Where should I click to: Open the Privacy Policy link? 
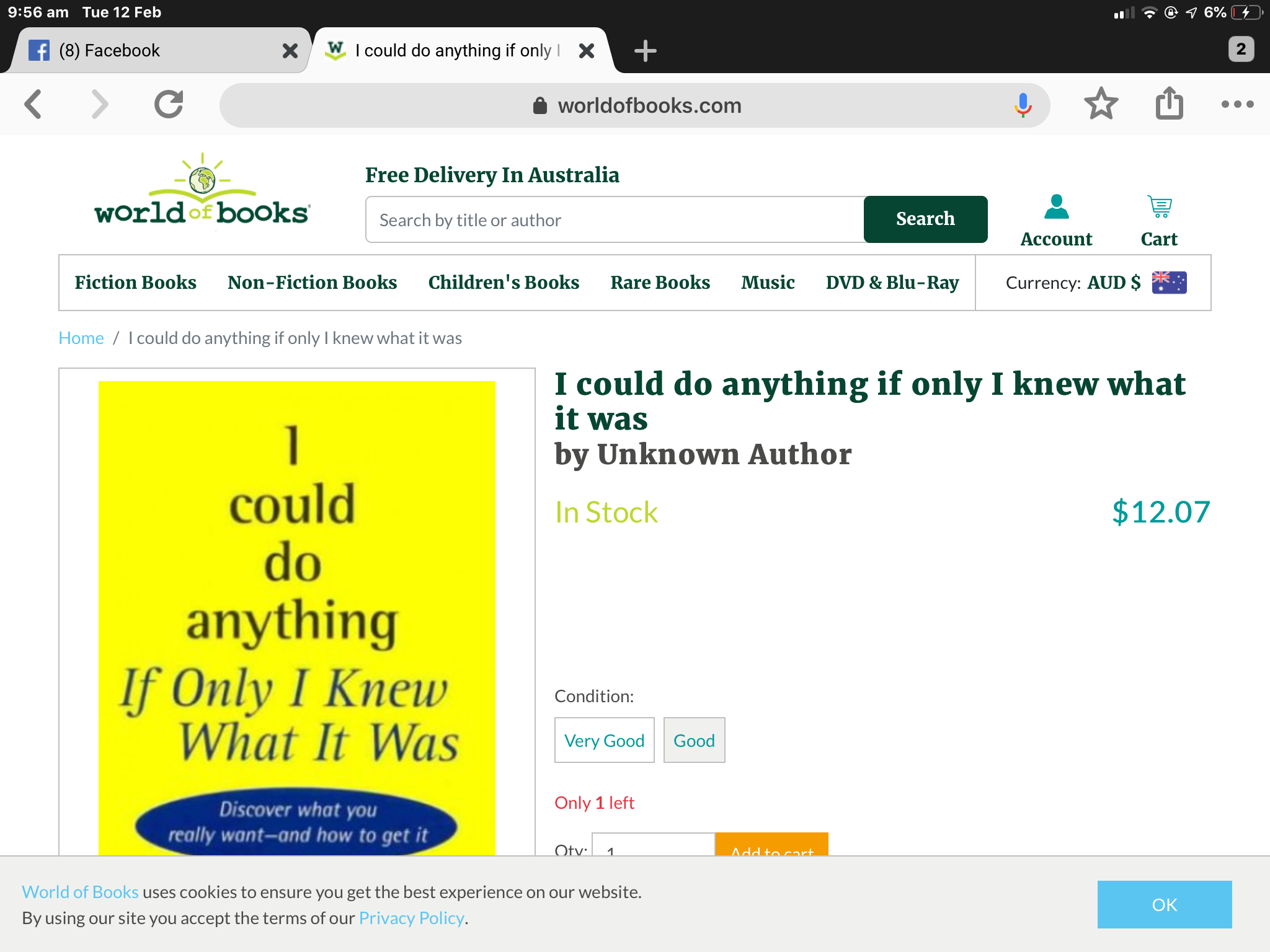tap(412, 918)
